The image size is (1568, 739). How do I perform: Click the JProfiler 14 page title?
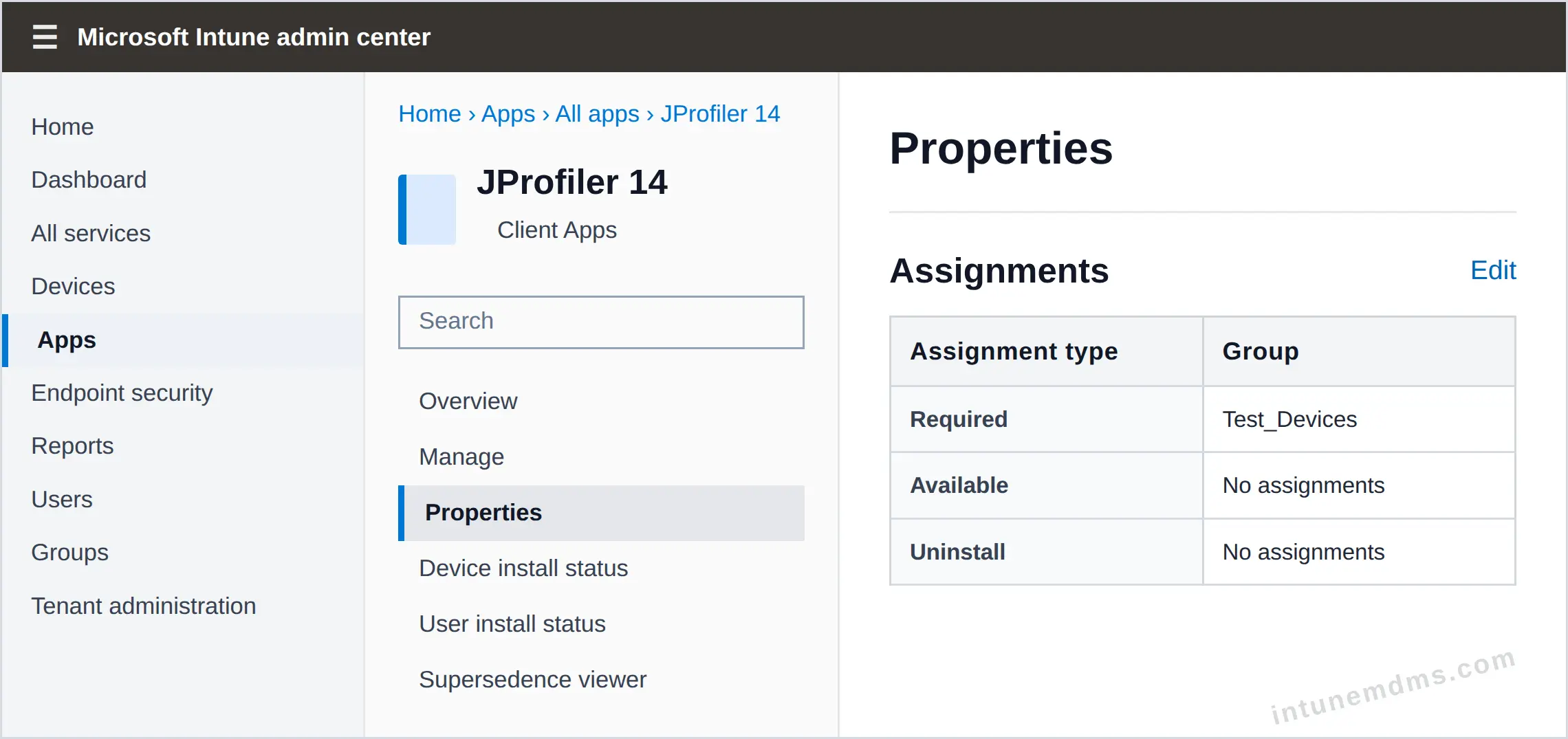571,183
